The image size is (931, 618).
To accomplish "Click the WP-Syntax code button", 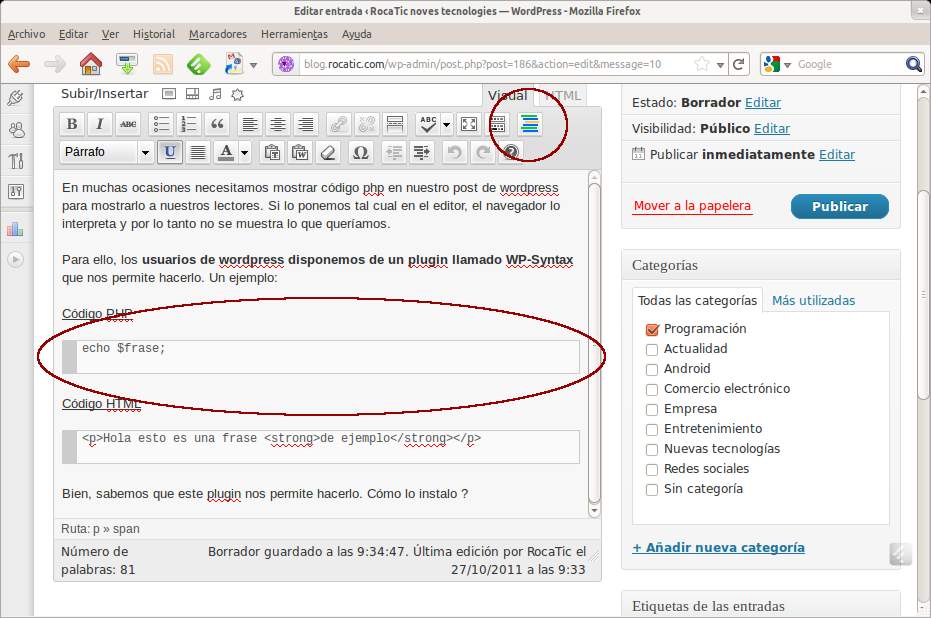I will click(x=530, y=124).
